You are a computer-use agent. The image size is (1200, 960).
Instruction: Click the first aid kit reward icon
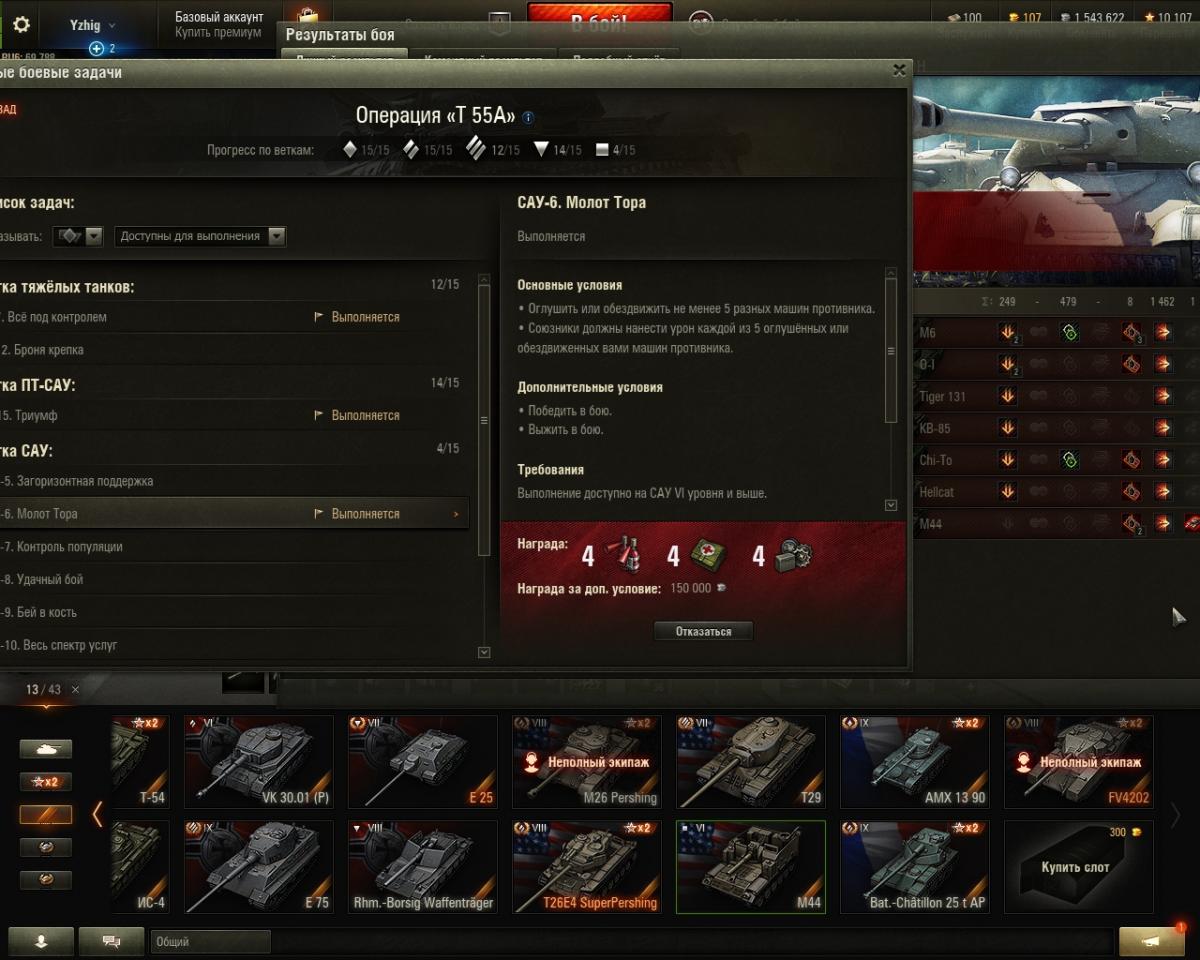point(709,555)
